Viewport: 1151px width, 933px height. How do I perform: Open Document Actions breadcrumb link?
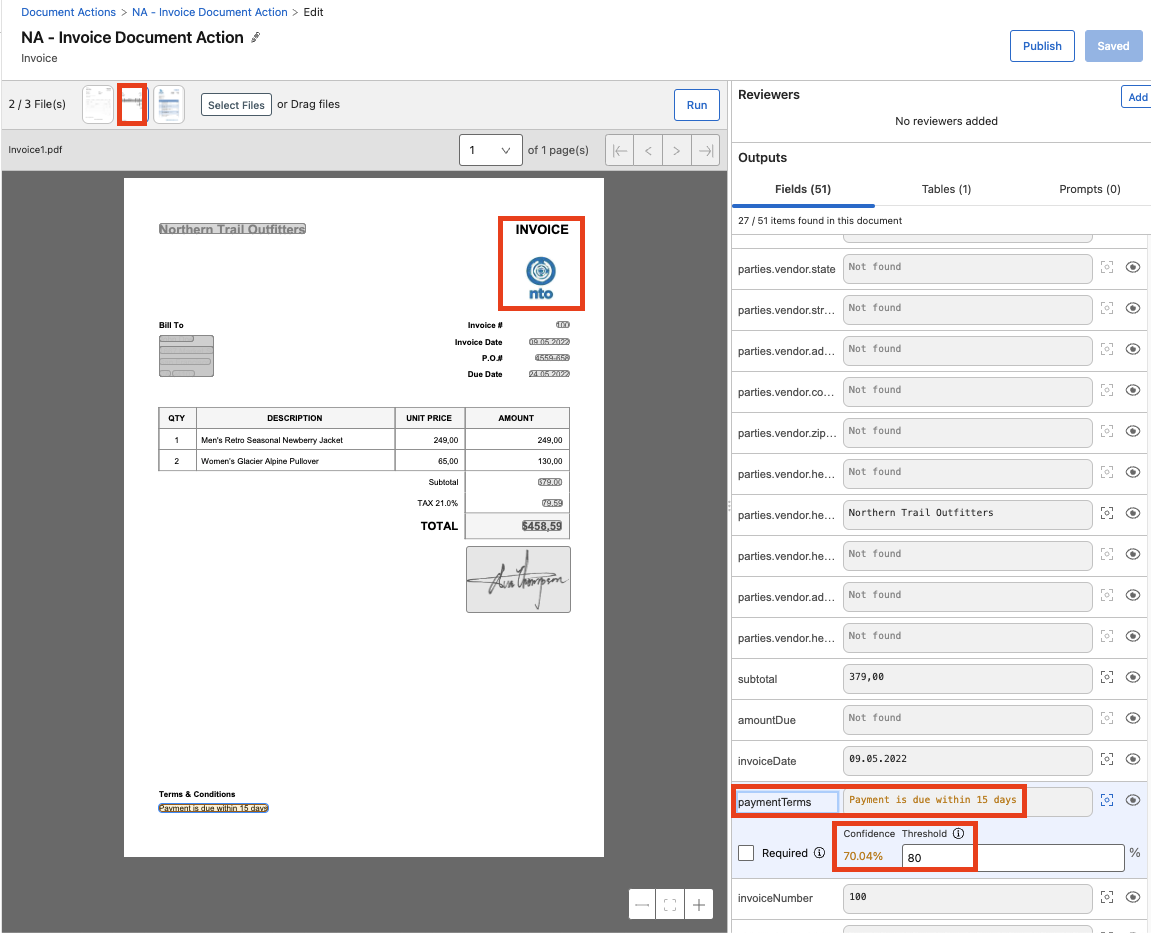[68, 12]
